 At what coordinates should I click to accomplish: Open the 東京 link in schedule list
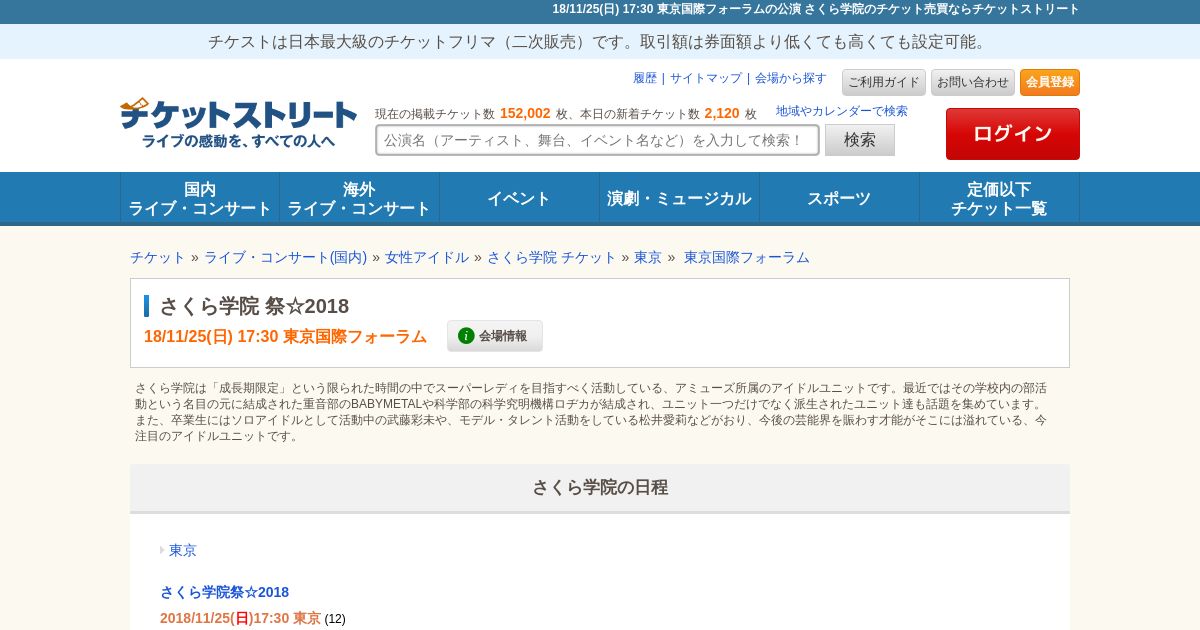click(183, 550)
